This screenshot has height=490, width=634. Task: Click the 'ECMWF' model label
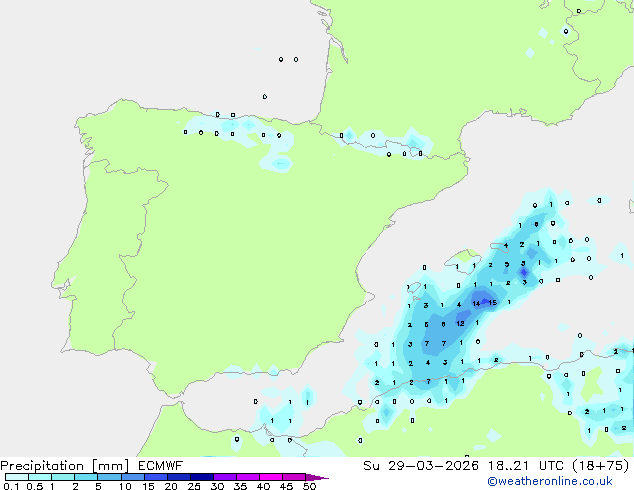click(160, 466)
